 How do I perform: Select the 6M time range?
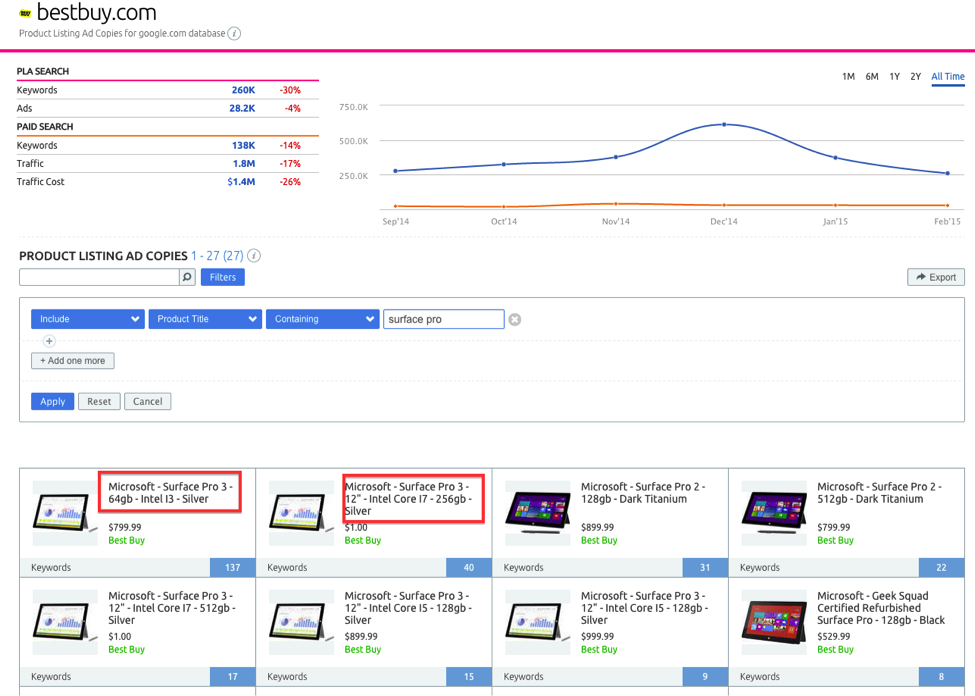[872, 77]
